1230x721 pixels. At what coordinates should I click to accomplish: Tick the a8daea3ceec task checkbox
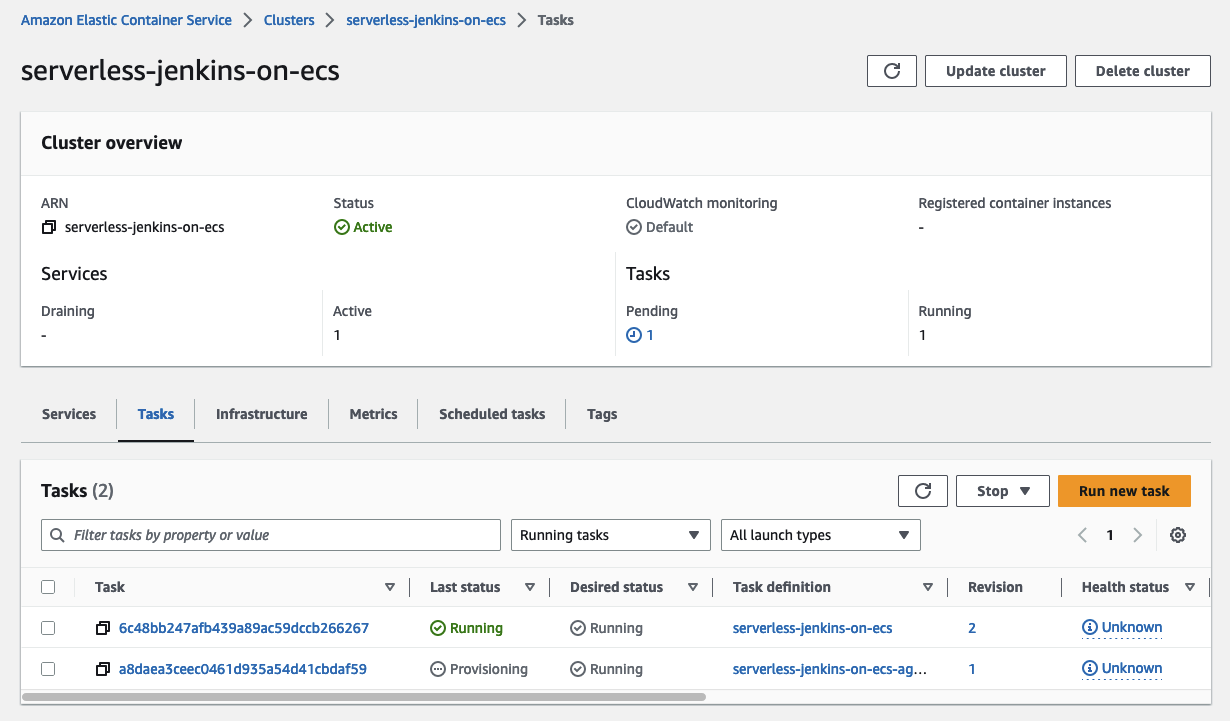coord(48,669)
